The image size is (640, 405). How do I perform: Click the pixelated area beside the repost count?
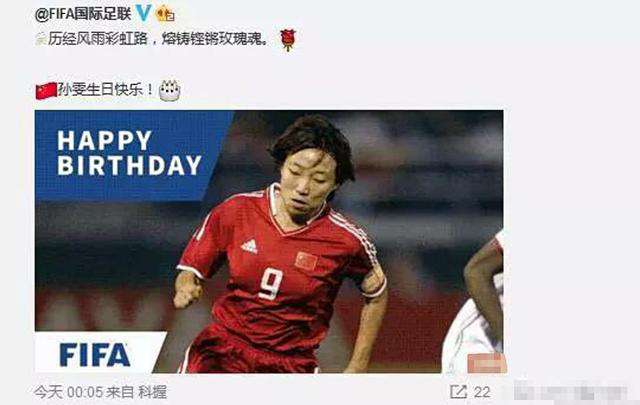point(570,392)
